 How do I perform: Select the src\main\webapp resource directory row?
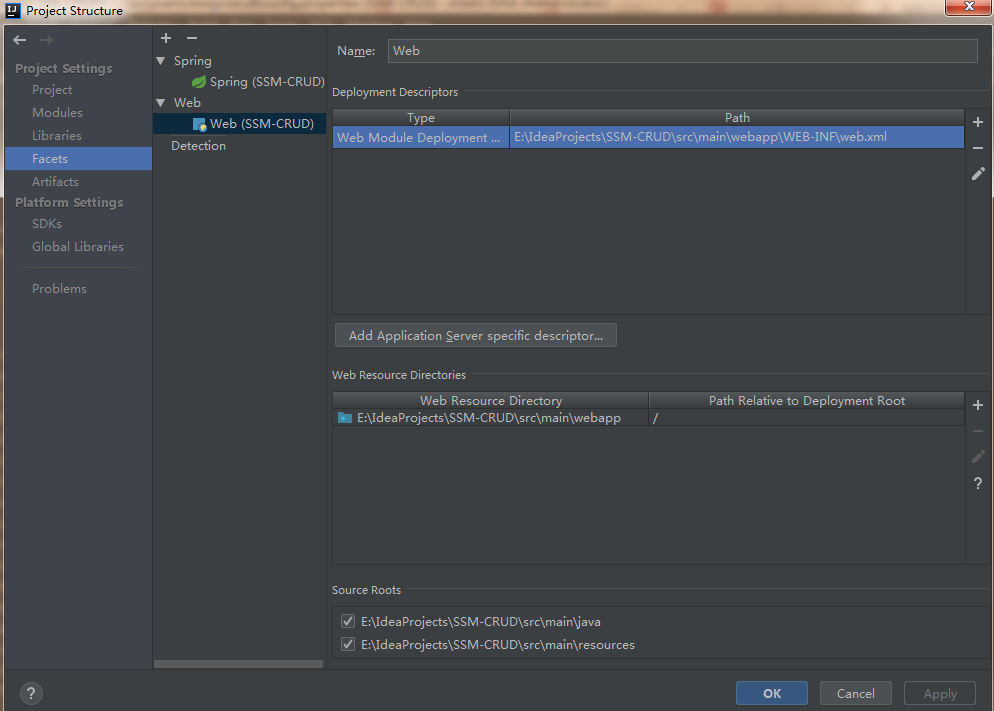click(x=491, y=418)
